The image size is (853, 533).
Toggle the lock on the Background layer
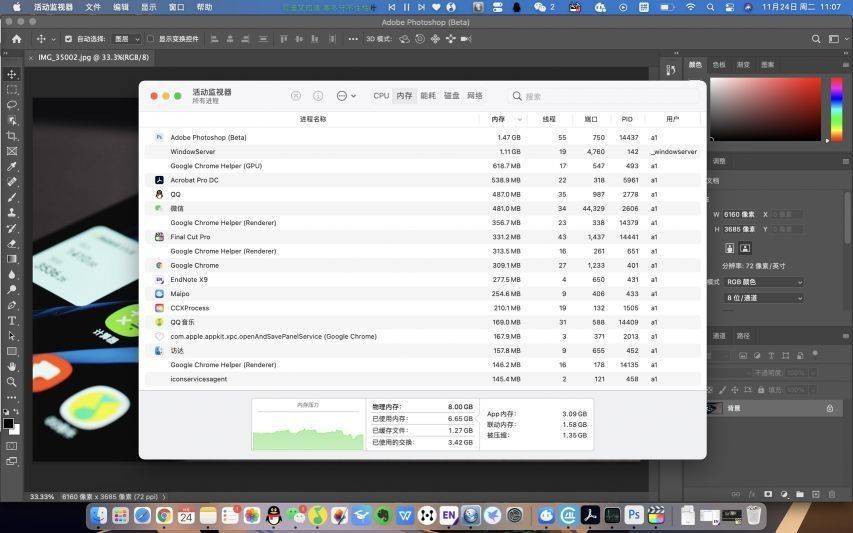(830, 408)
